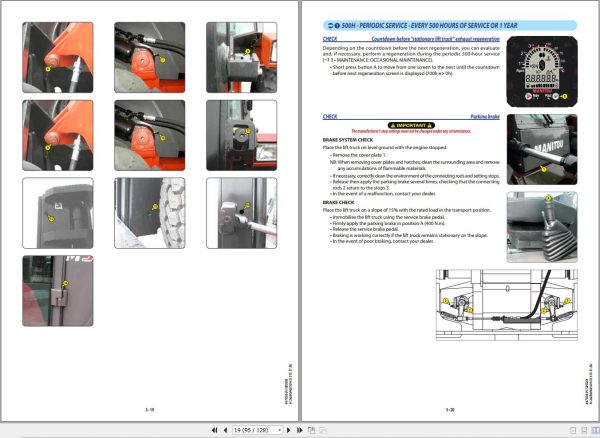Click the Manitou cover plate photo
The height and width of the screenshot is (438, 600).
(x=542, y=150)
